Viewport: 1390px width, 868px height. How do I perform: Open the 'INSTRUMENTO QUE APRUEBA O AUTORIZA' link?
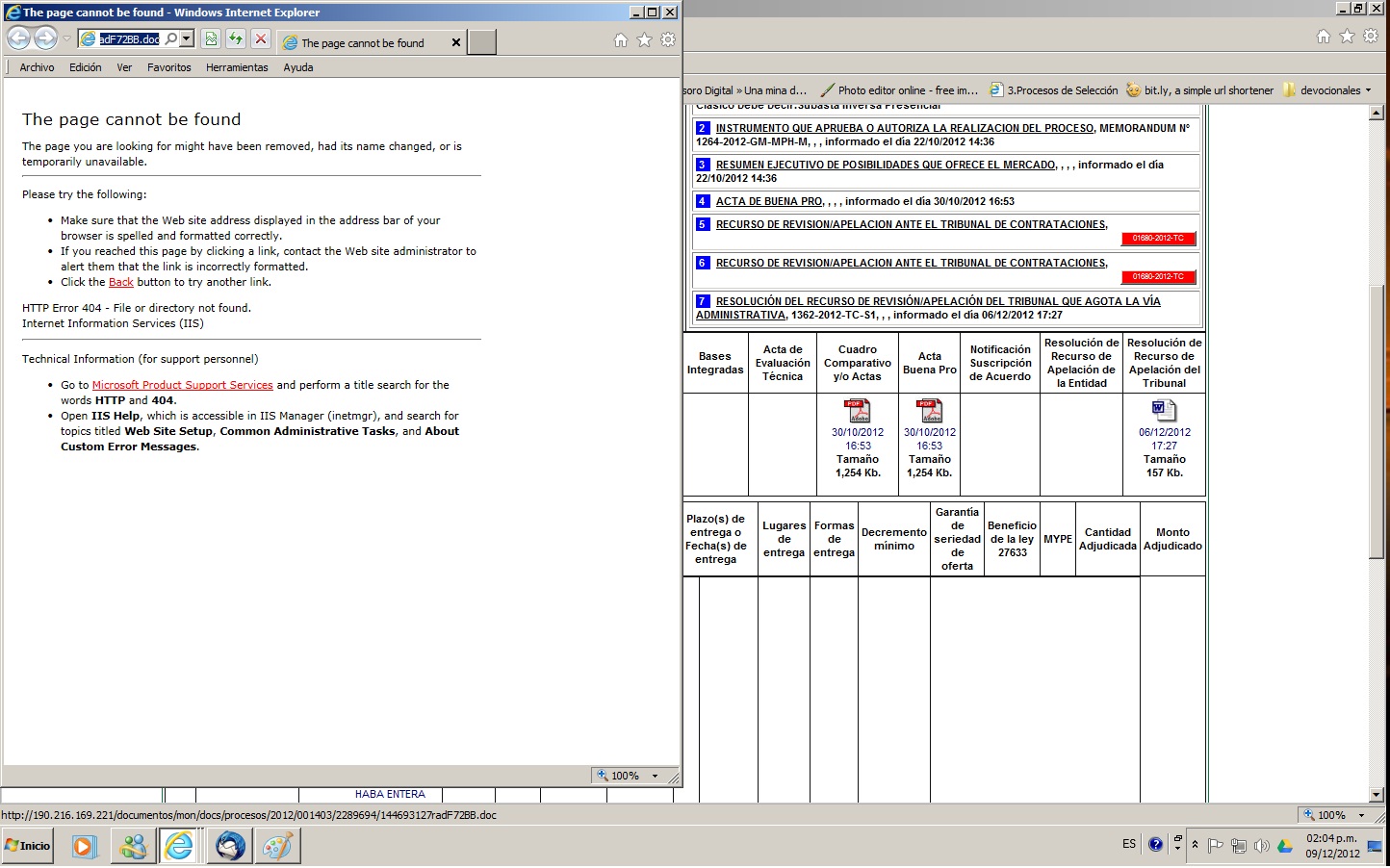point(905,128)
